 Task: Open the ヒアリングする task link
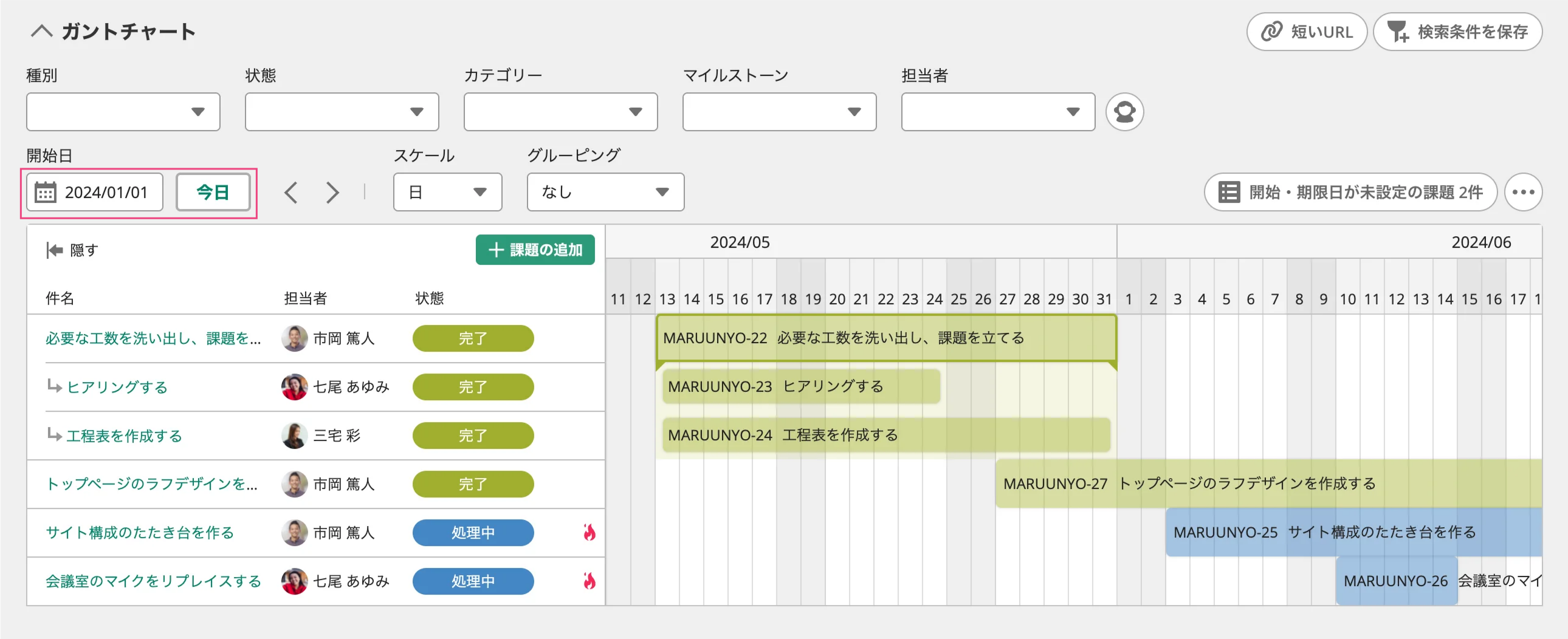(117, 386)
